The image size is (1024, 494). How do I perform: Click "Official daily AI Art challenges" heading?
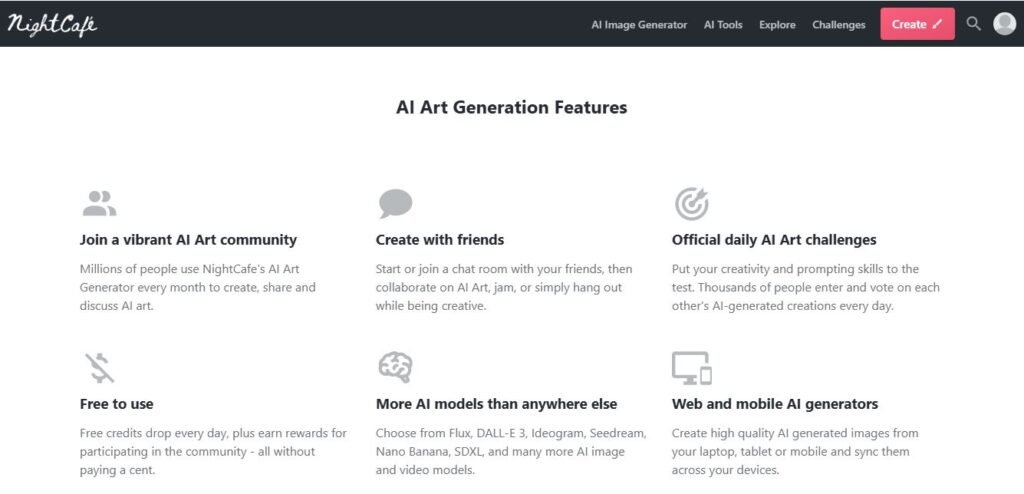click(x=773, y=240)
